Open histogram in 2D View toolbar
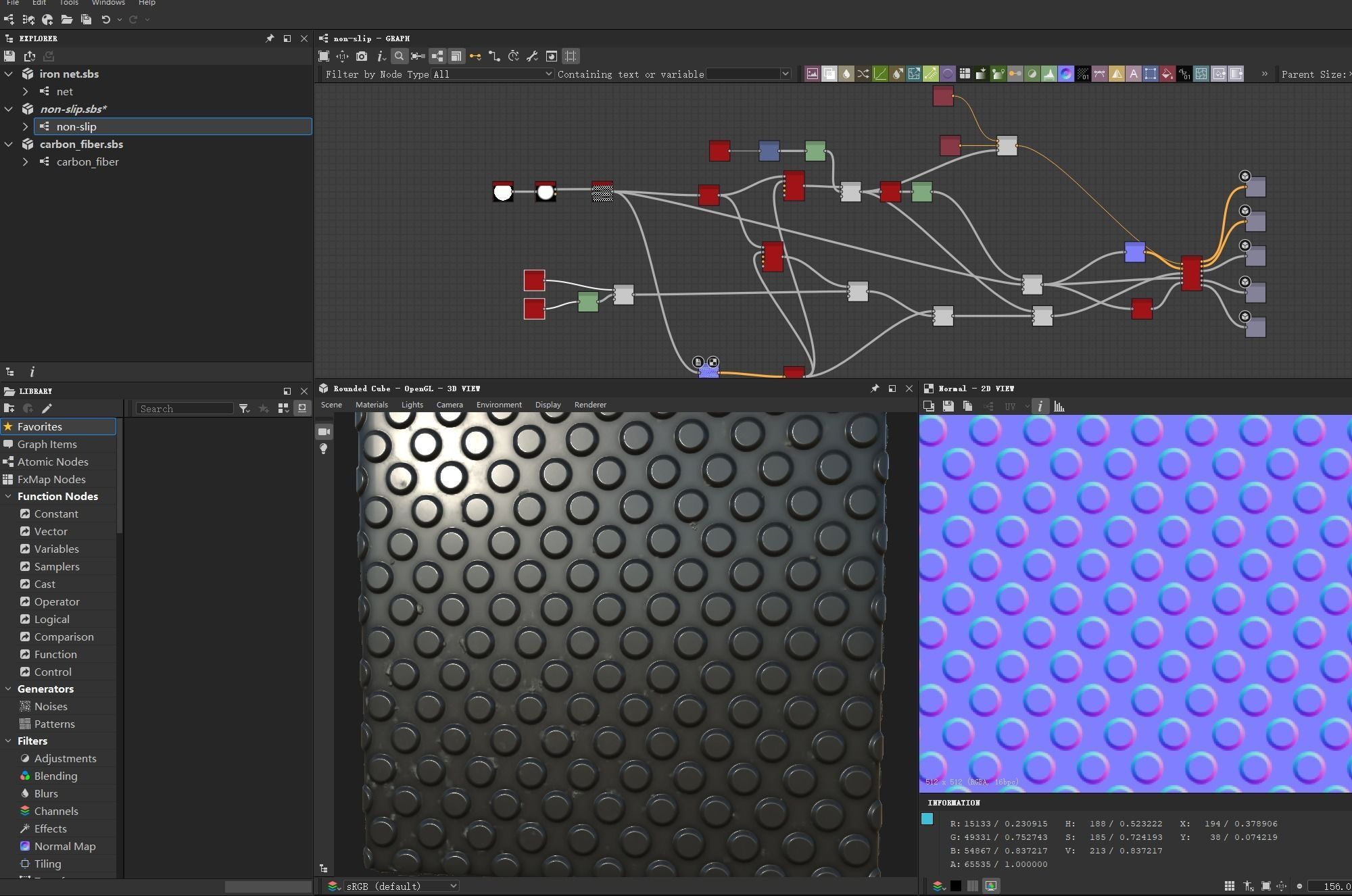Screen dimensions: 1352x896 point(1059,406)
